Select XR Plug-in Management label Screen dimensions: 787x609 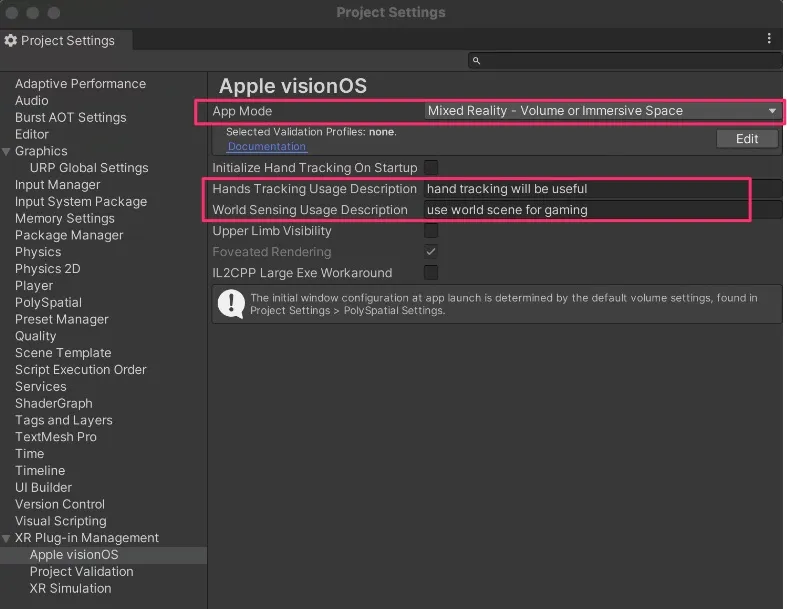click(87, 538)
